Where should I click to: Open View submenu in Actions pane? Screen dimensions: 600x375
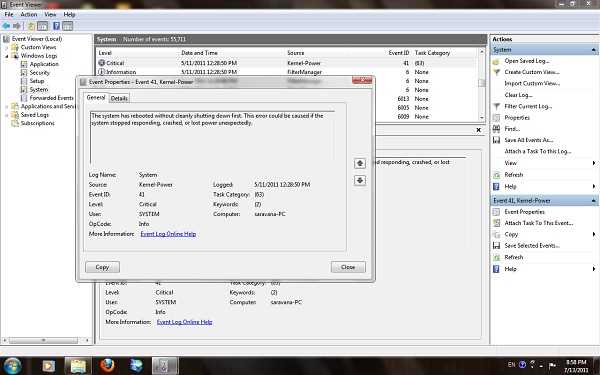545,163
